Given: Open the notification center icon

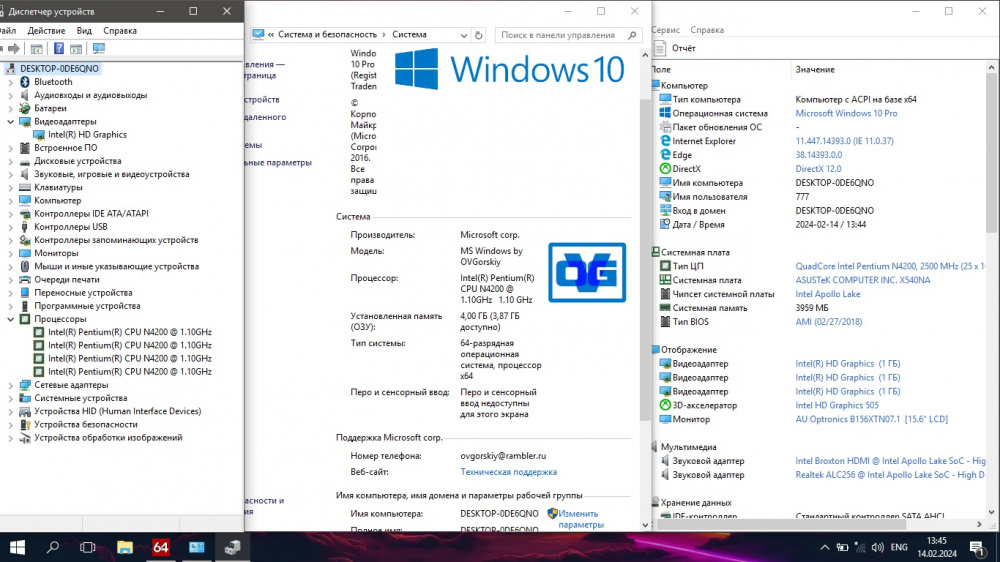Looking at the screenshot, I should pos(976,547).
